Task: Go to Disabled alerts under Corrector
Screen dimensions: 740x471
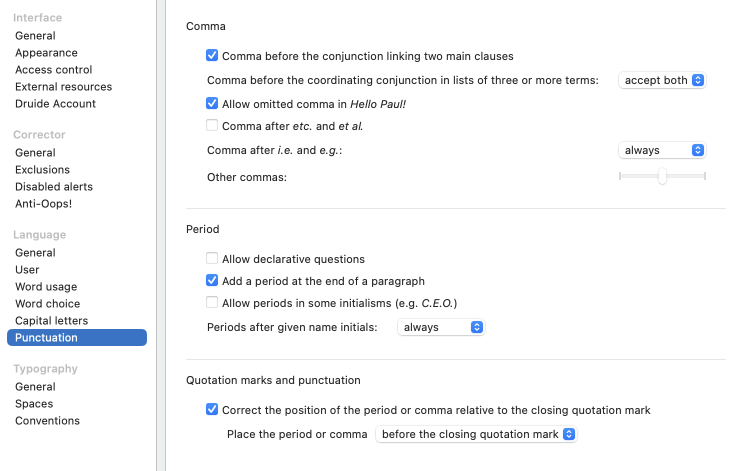Action: coord(54,187)
